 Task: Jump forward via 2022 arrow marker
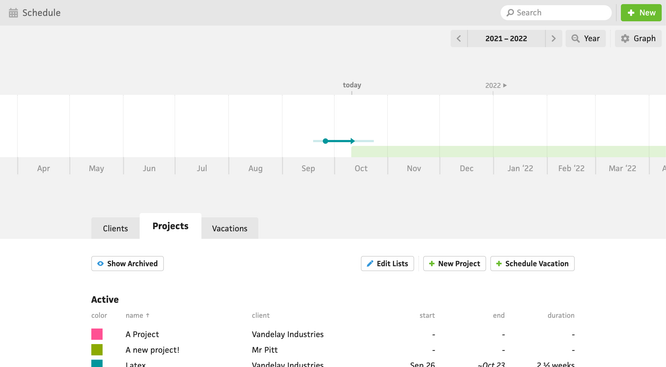coord(496,85)
